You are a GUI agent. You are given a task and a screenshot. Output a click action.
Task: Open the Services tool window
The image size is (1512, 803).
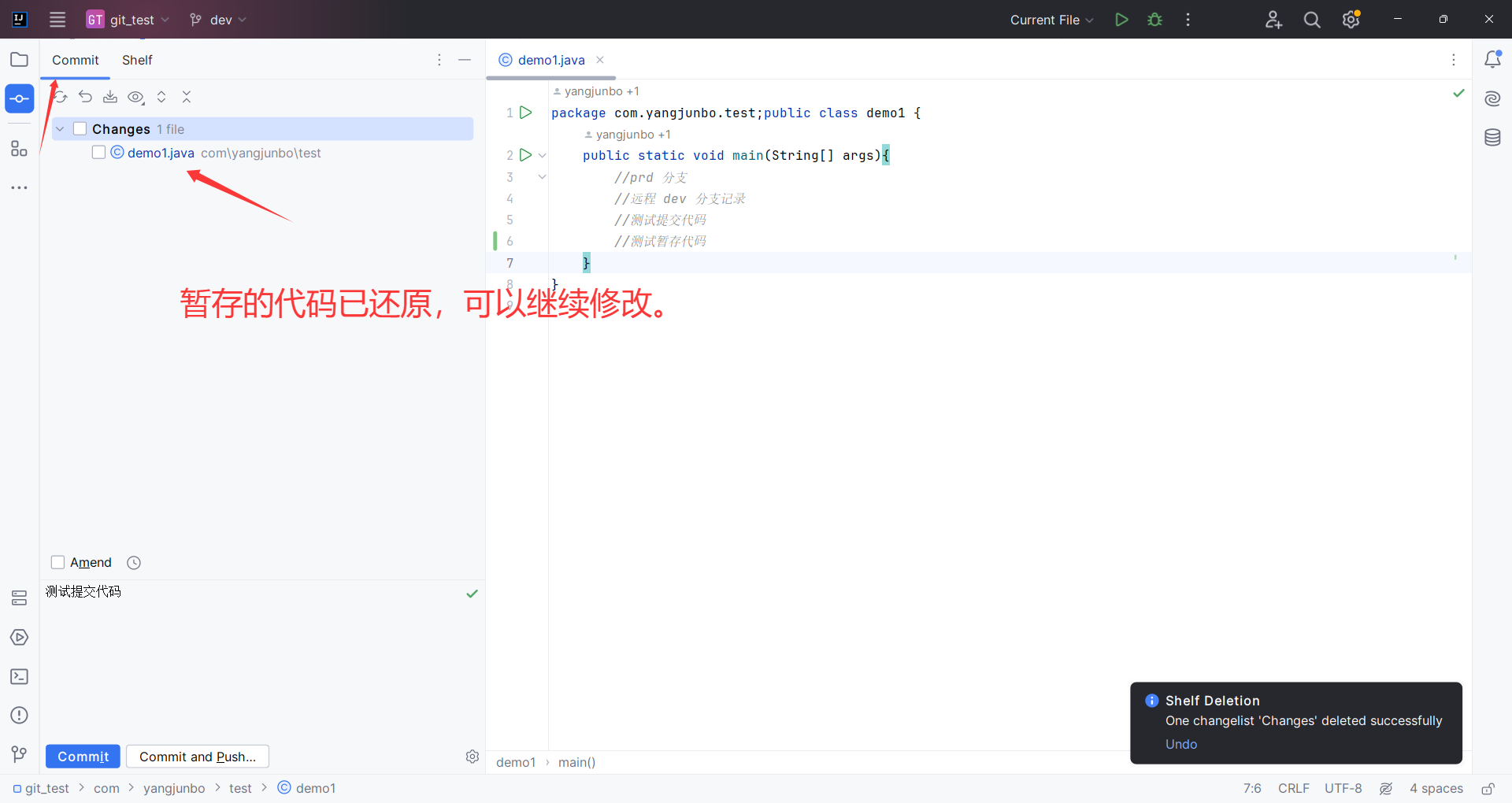[x=19, y=637]
